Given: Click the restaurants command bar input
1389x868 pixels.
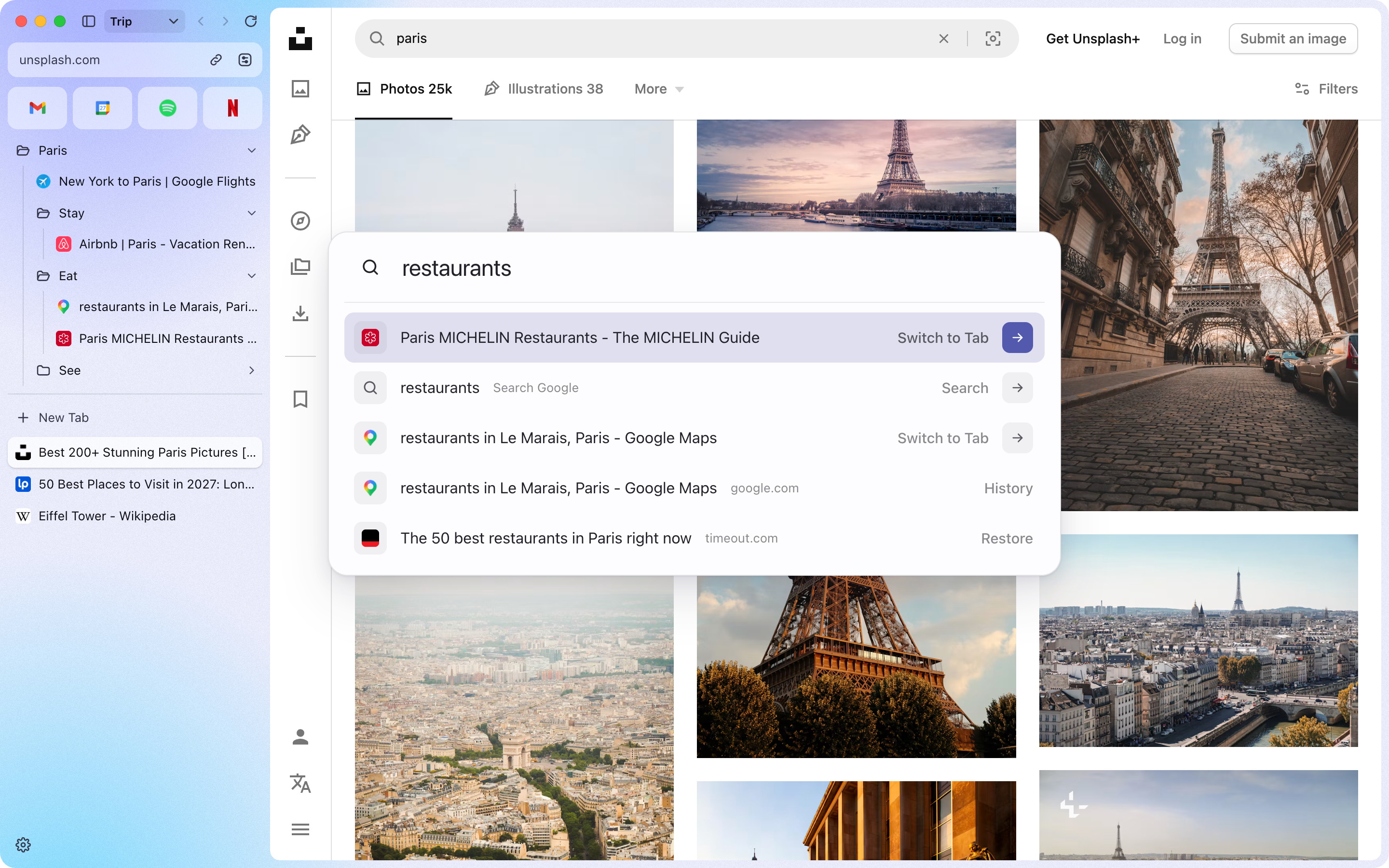Looking at the screenshot, I should coord(694,268).
